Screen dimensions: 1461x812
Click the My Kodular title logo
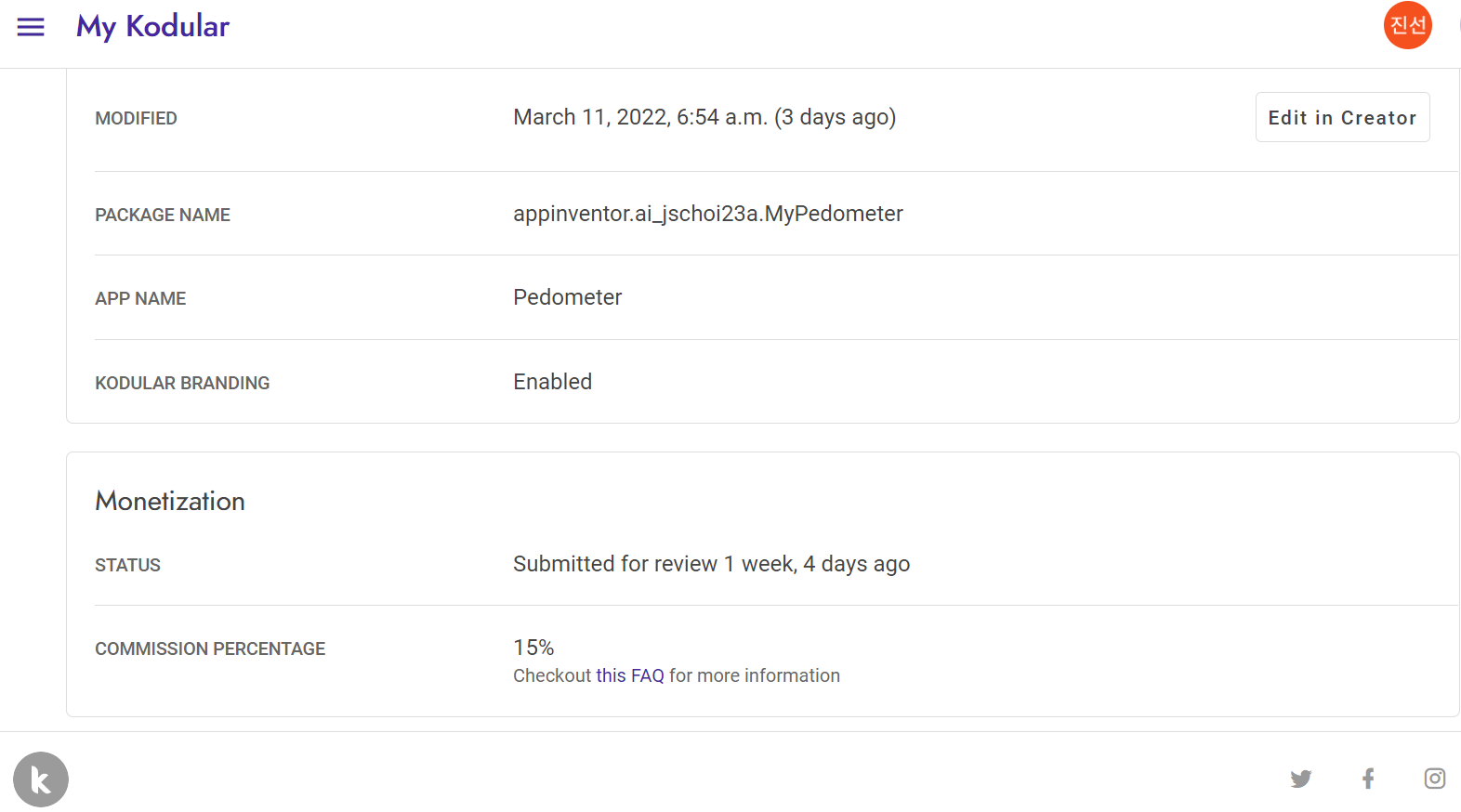click(x=152, y=27)
